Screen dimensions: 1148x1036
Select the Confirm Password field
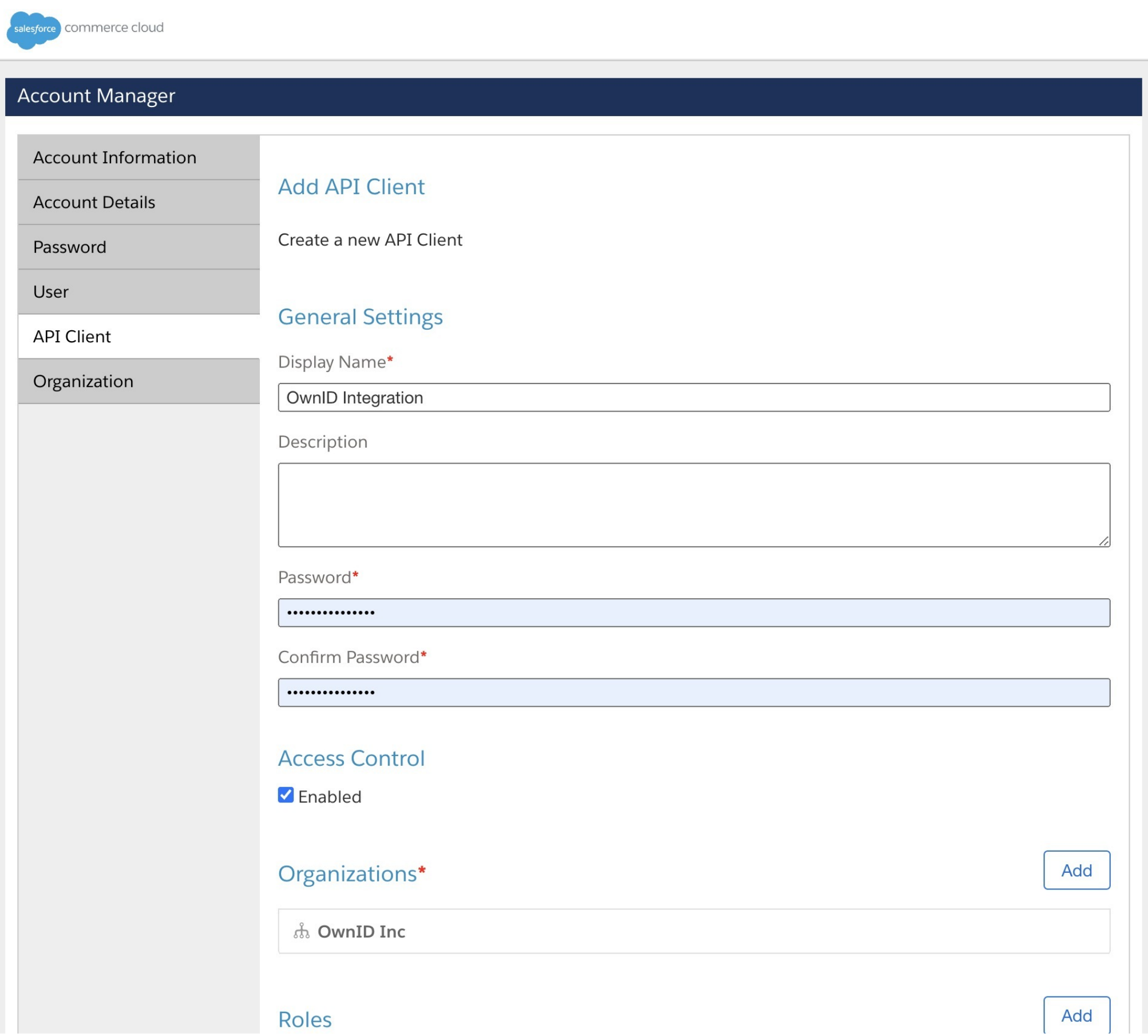(x=692, y=692)
